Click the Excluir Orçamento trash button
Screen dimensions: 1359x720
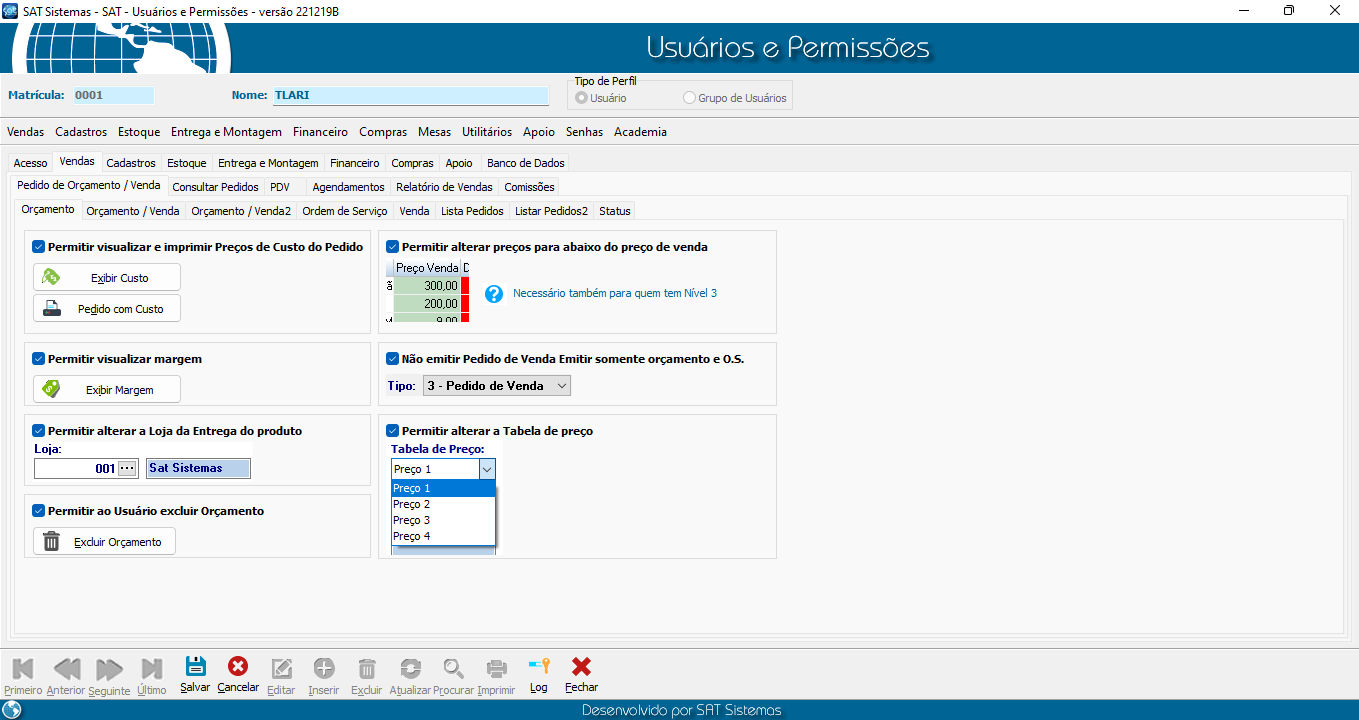coord(105,541)
